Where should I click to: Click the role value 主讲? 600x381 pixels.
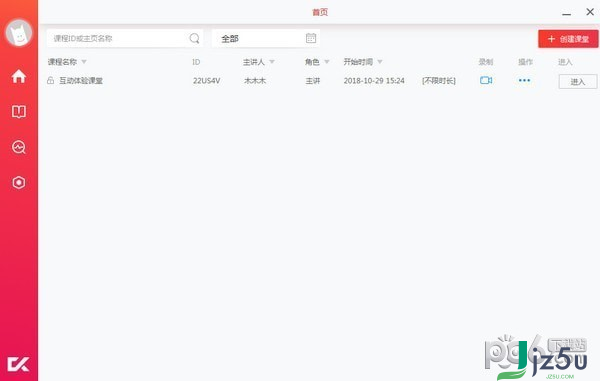(x=313, y=81)
